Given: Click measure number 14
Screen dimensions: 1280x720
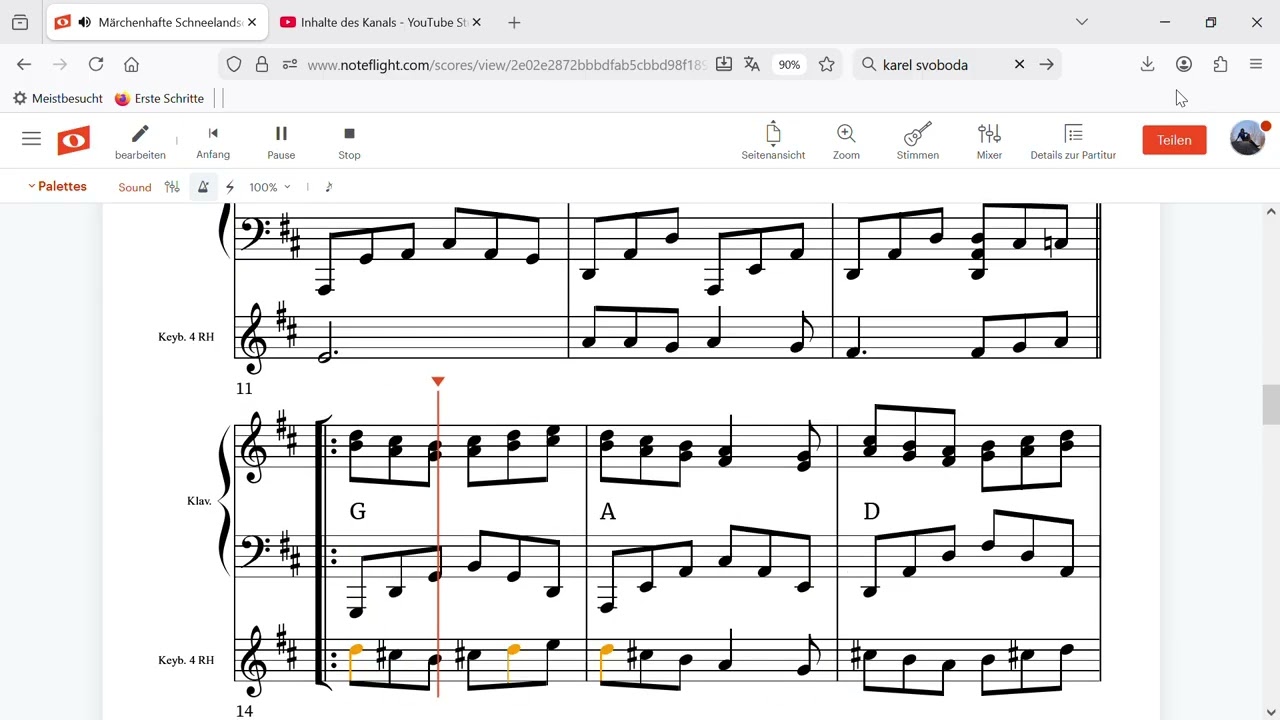Looking at the screenshot, I should [x=245, y=711].
